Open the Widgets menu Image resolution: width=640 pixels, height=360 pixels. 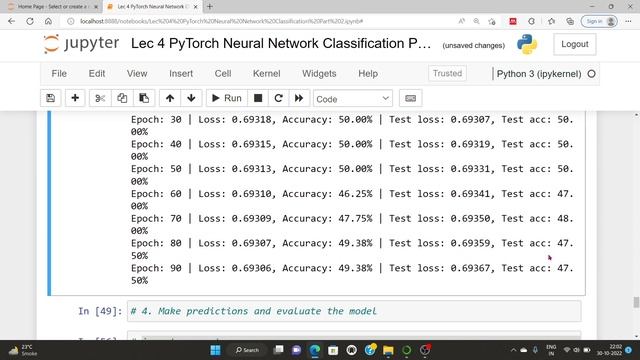(319, 73)
